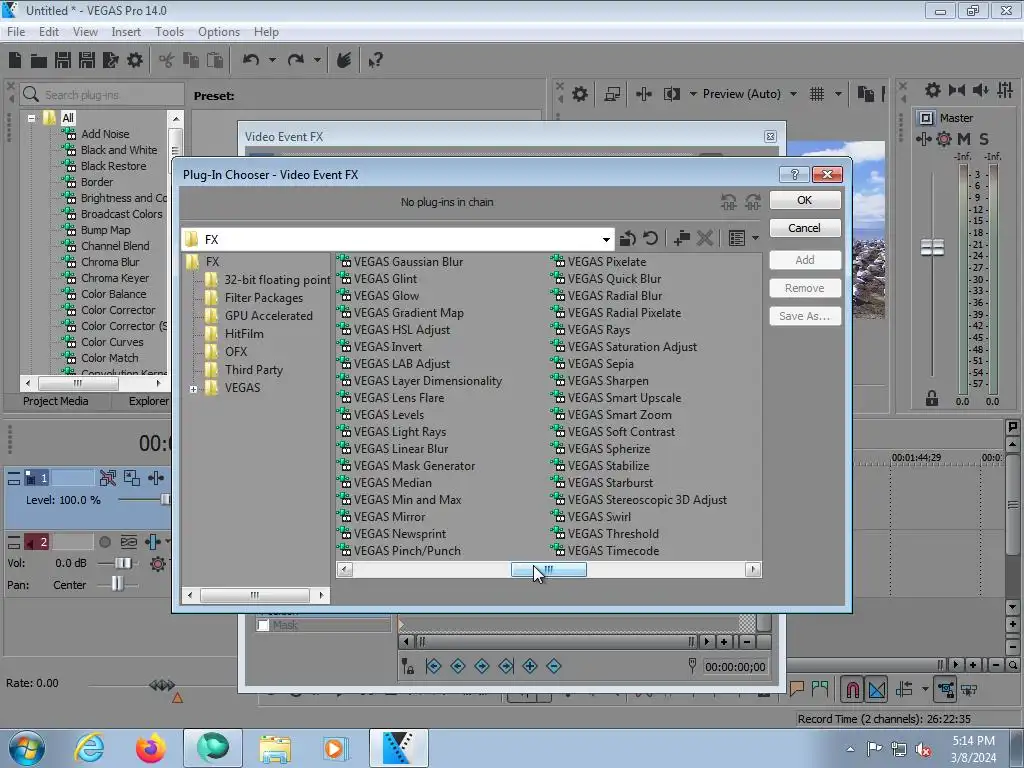
Task: Click the Open folder icon in main toolbar
Action: point(39,61)
